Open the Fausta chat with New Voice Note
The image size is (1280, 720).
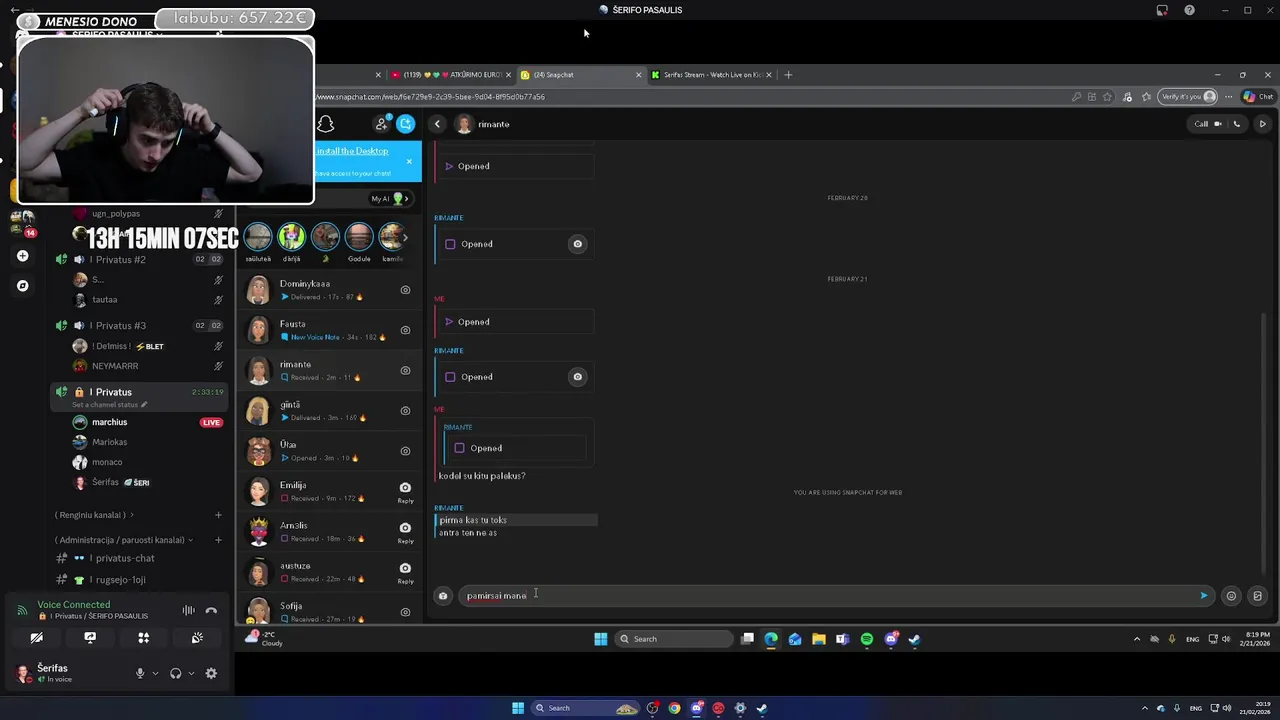(329, 330)
